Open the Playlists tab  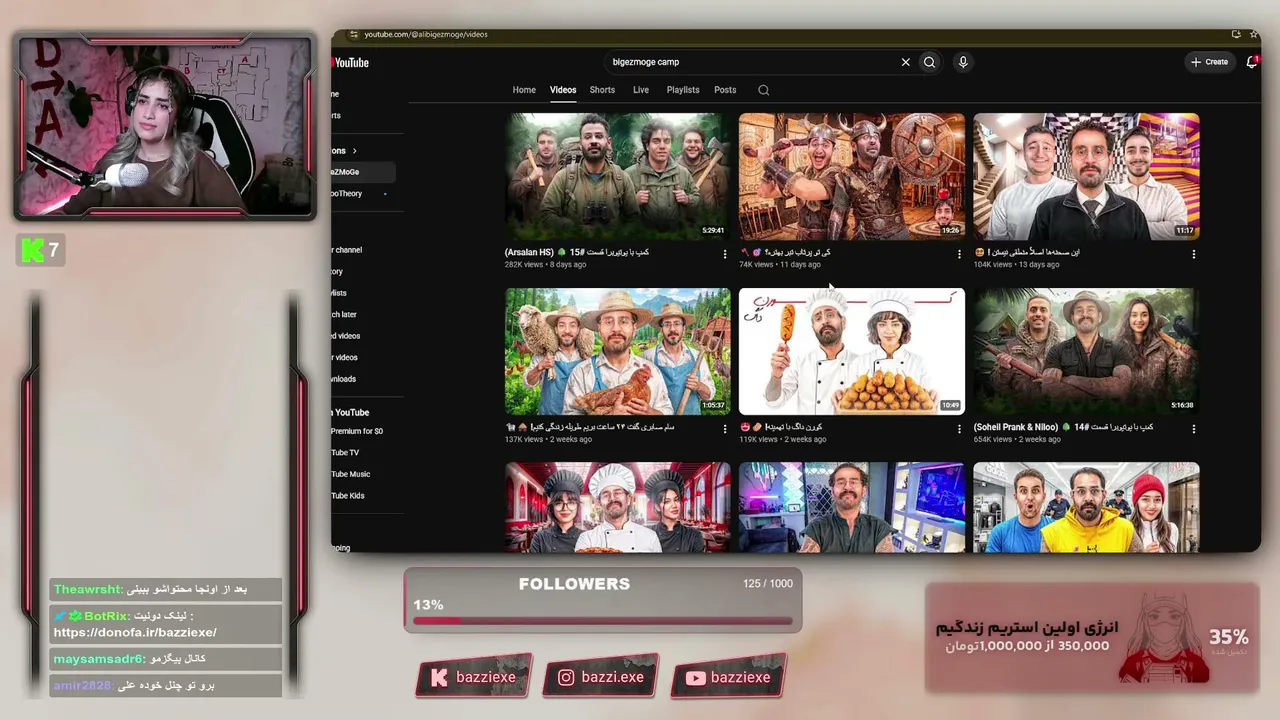click(x=683, y=90)
